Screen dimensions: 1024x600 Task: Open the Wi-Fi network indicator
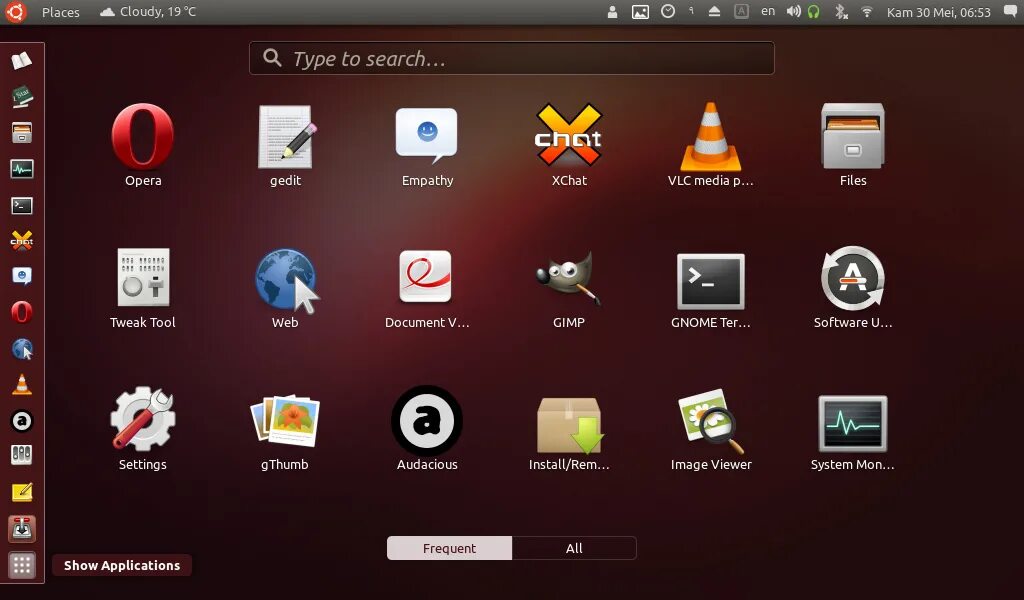pos(867,11)
